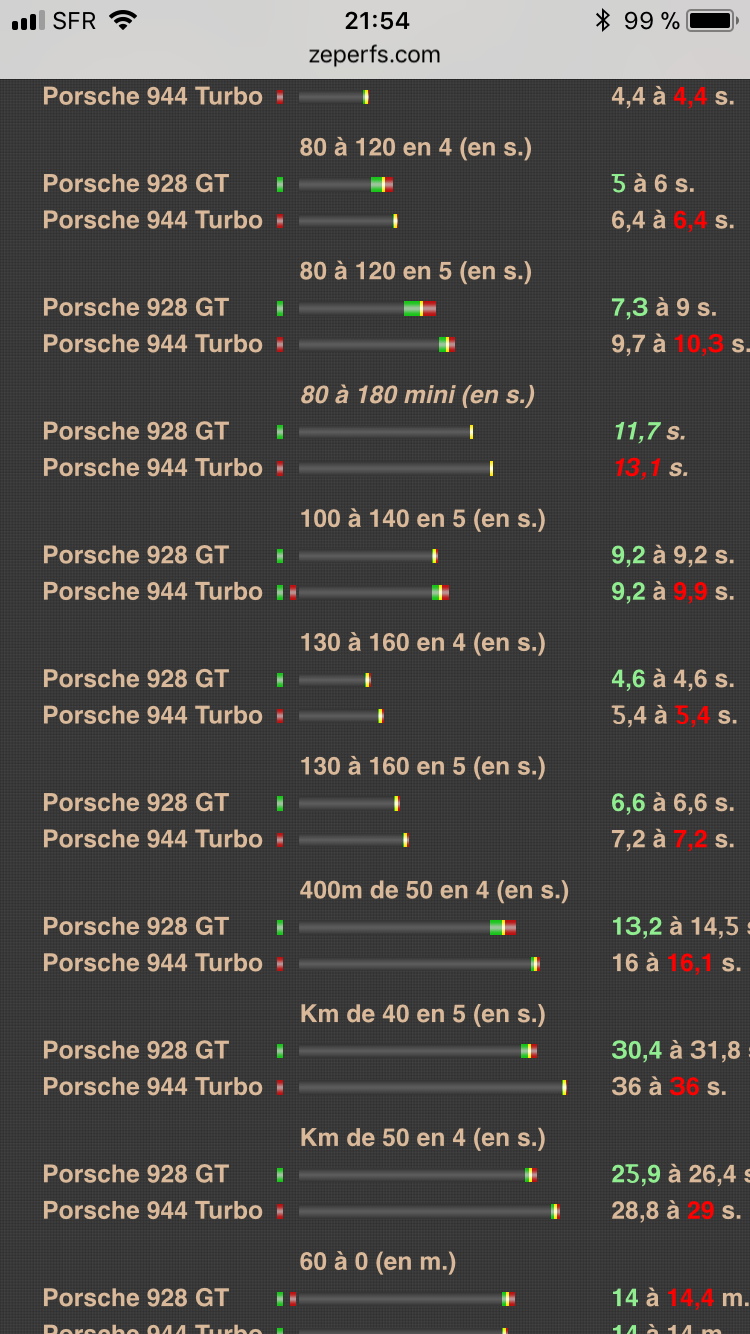Tap the '28,8 à 29 s.' value
This screenshot has height=1334, width=750.
676,1213
